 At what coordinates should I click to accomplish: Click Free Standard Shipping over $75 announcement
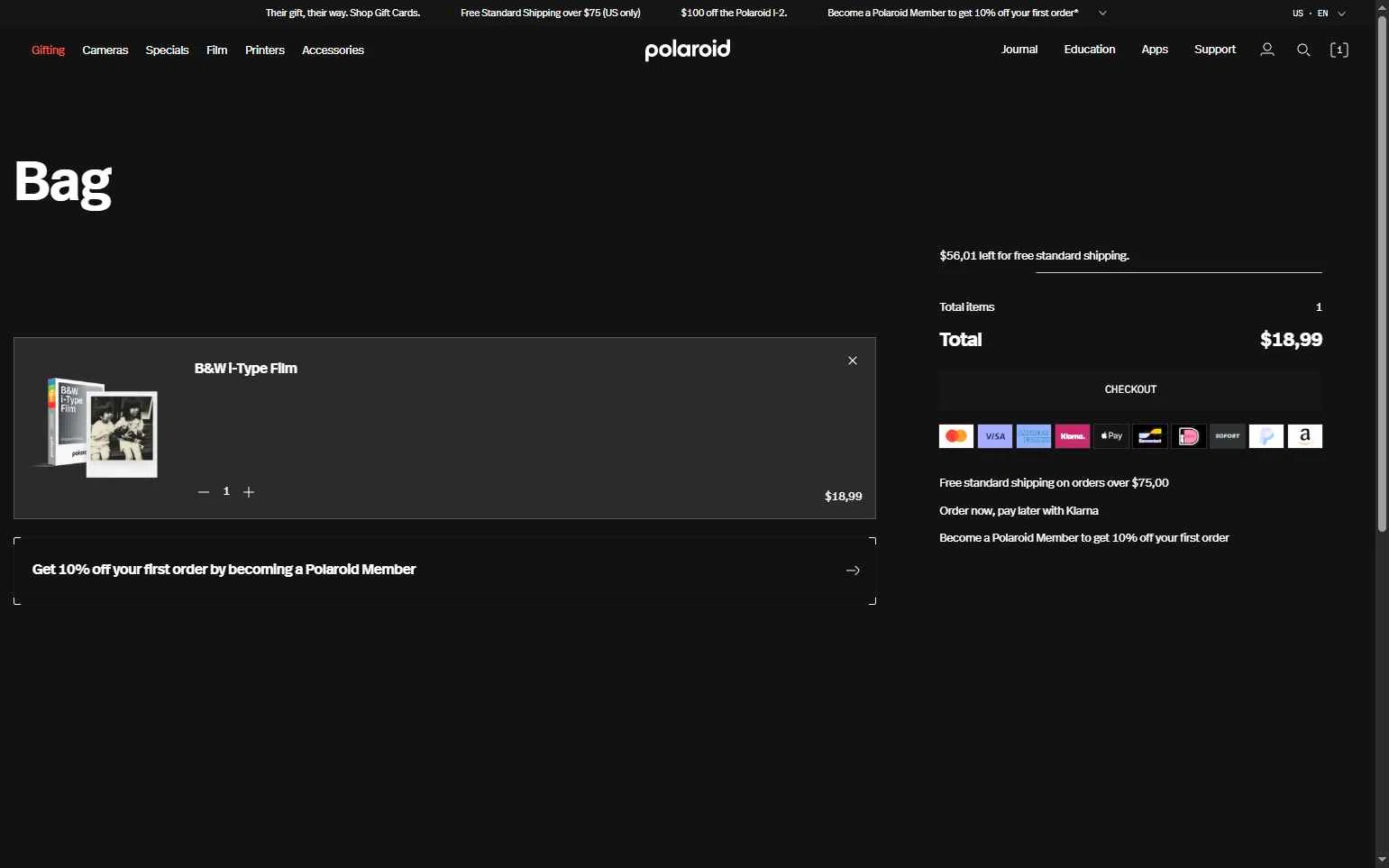click(551, 14)
